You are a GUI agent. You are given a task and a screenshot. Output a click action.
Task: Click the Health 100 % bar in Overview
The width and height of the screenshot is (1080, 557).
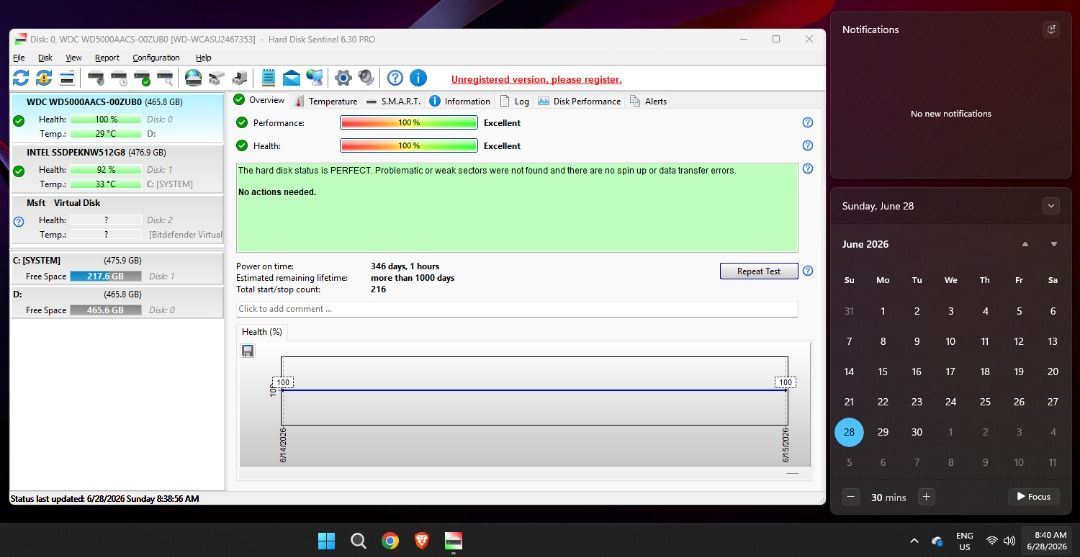click(408, 145)
